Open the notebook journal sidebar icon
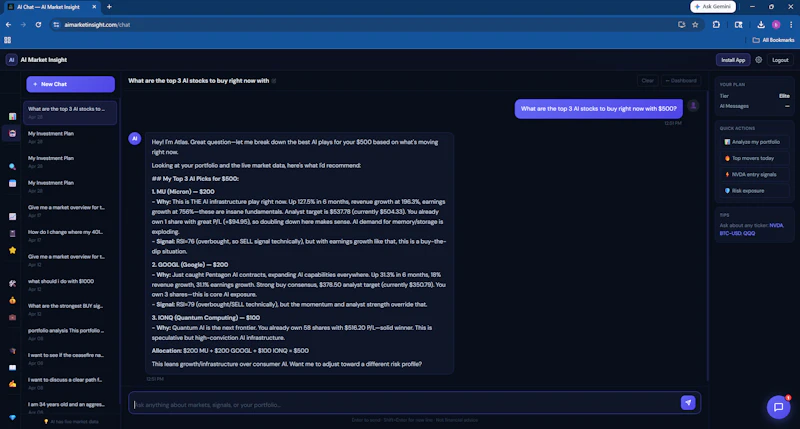The image size is (800, 429). (x=12, y=234)
